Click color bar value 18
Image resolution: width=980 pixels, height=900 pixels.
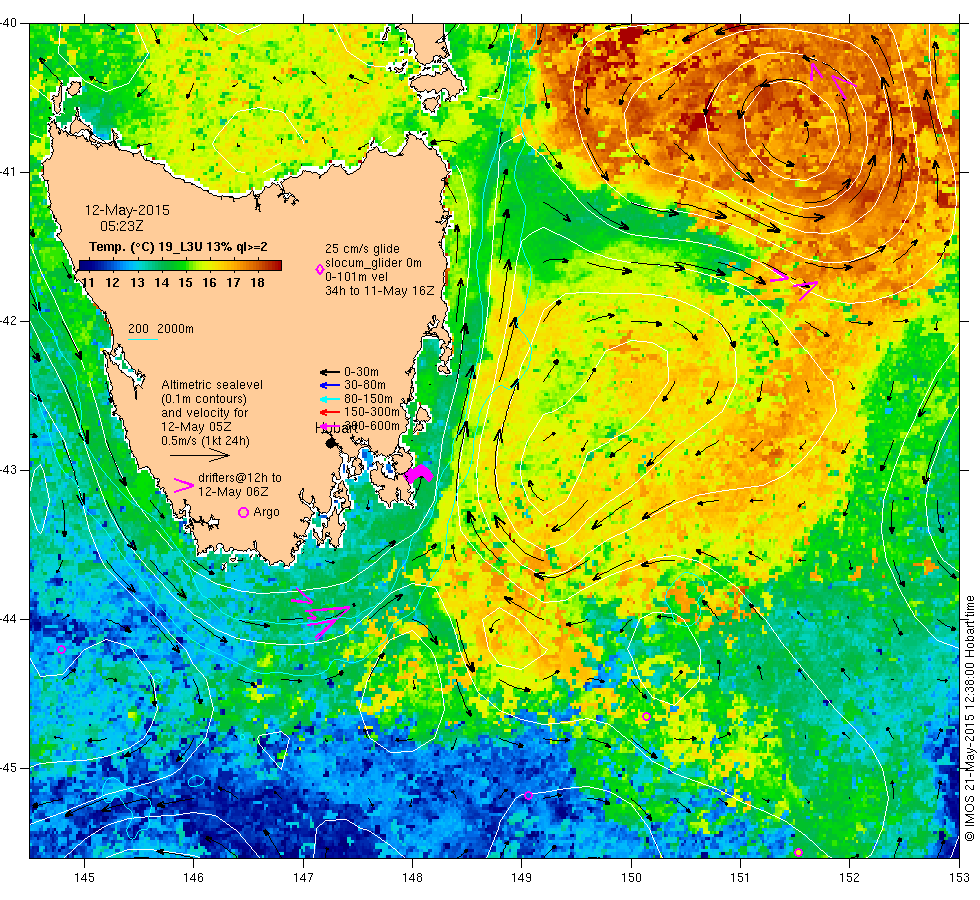click(x=258, y=282)
